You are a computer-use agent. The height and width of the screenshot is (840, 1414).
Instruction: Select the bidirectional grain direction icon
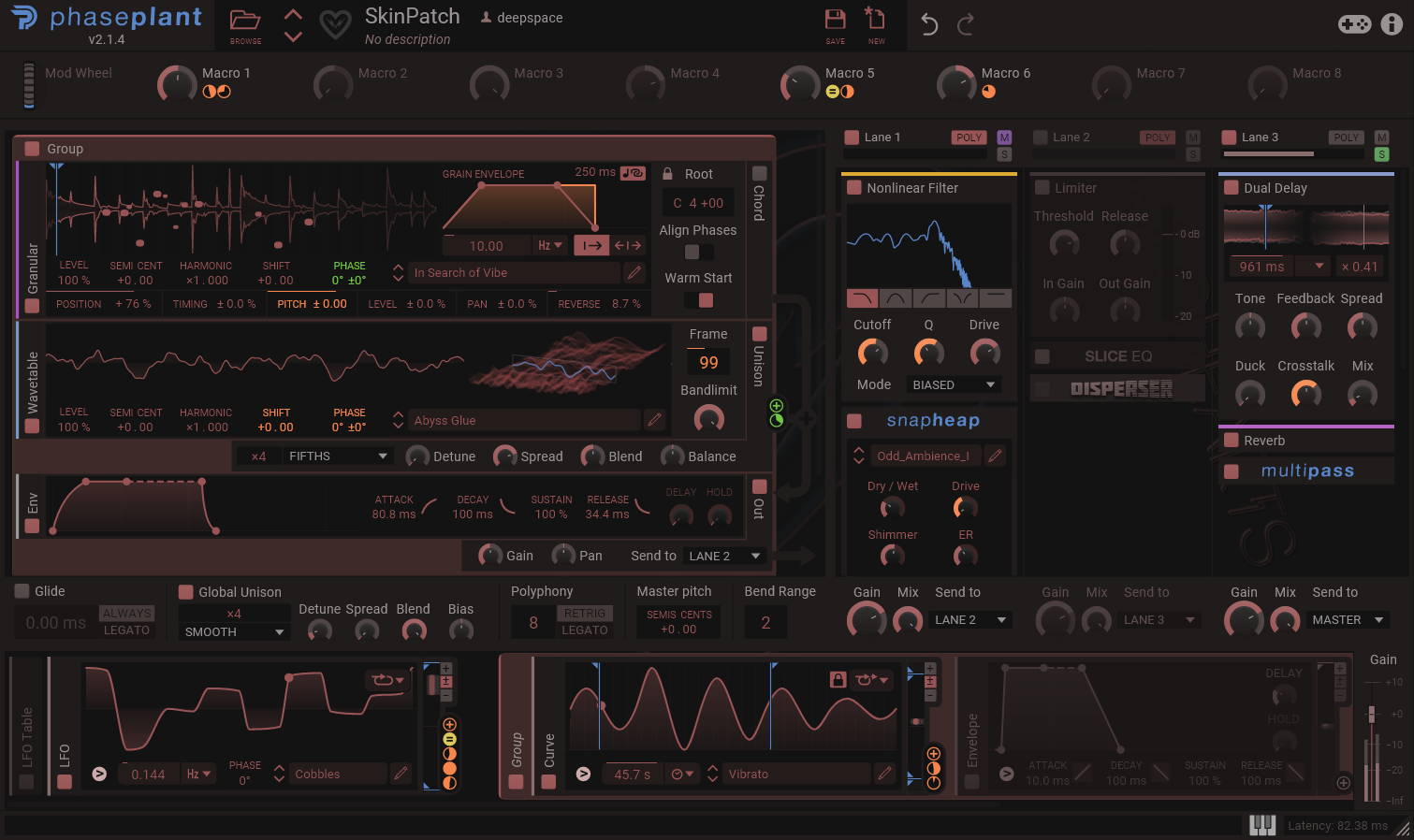(628, 245)
